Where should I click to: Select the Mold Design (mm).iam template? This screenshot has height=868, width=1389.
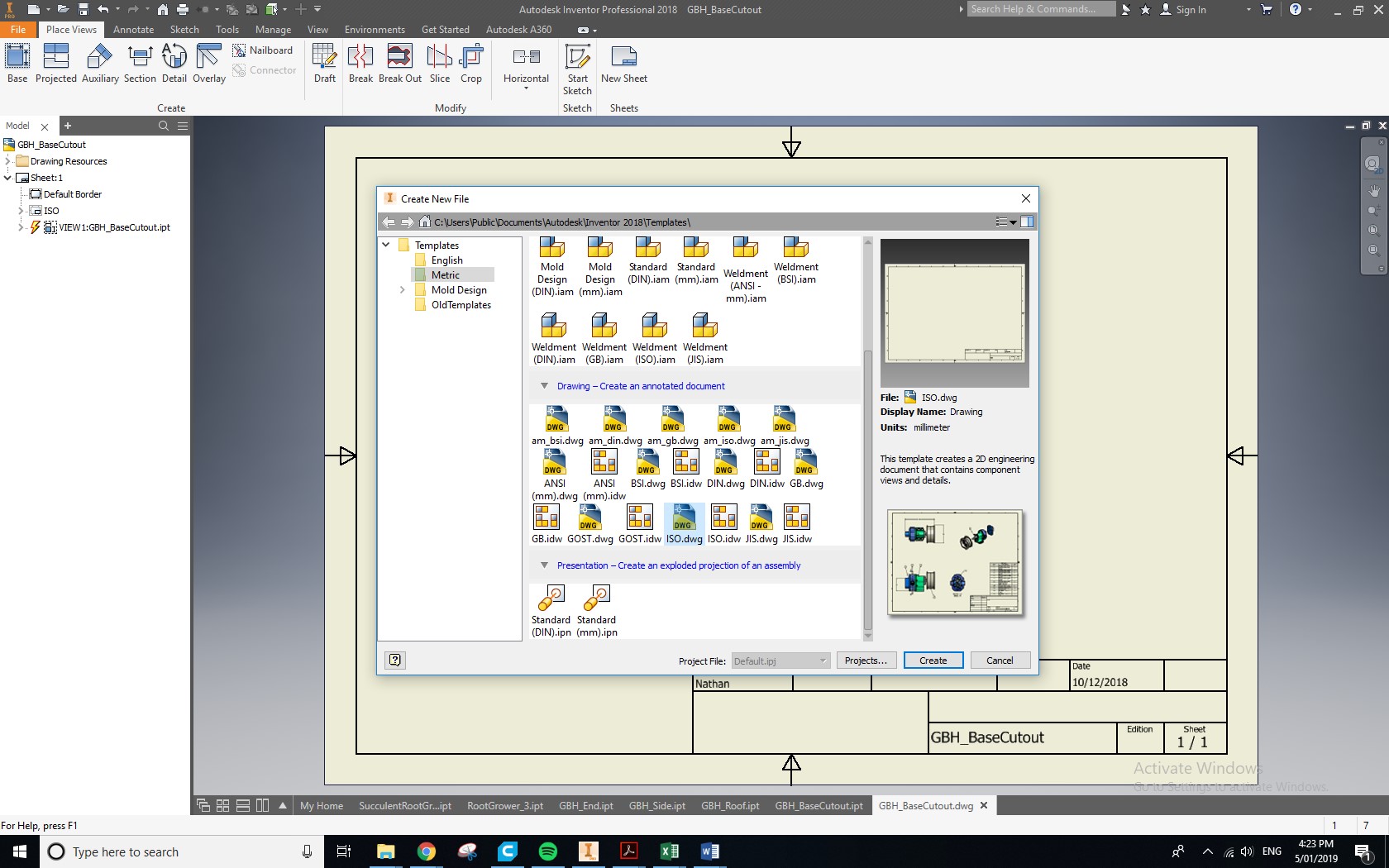(x=601, y=267)
